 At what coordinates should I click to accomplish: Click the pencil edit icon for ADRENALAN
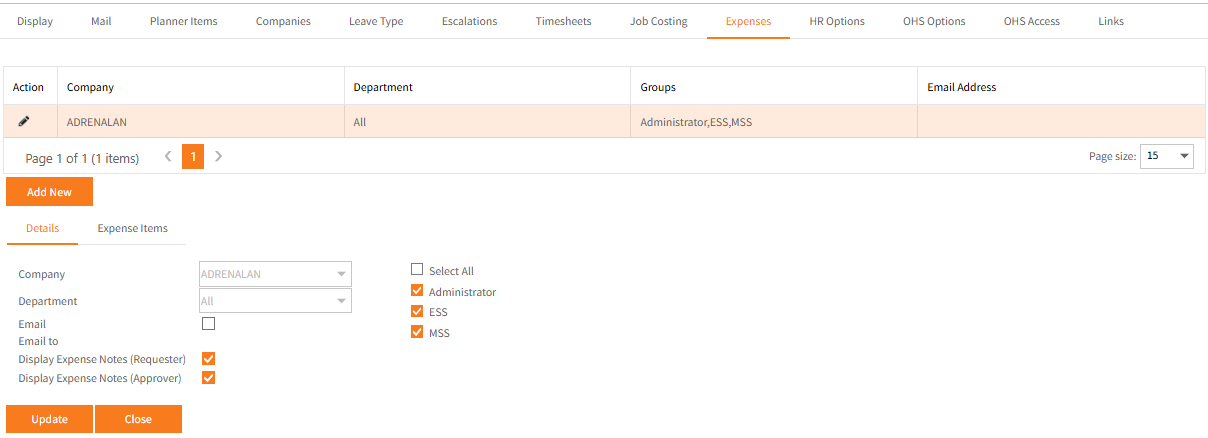pyautogui.click(x=24, y=121)
